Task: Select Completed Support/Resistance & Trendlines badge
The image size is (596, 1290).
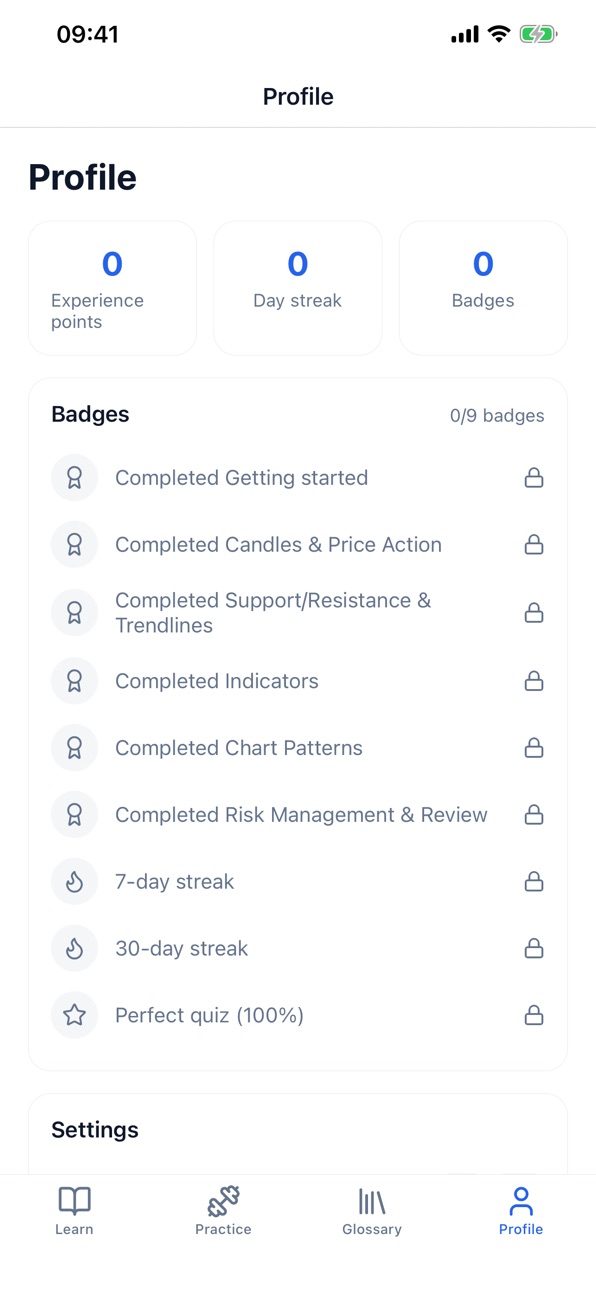Action: click(298, 613)
